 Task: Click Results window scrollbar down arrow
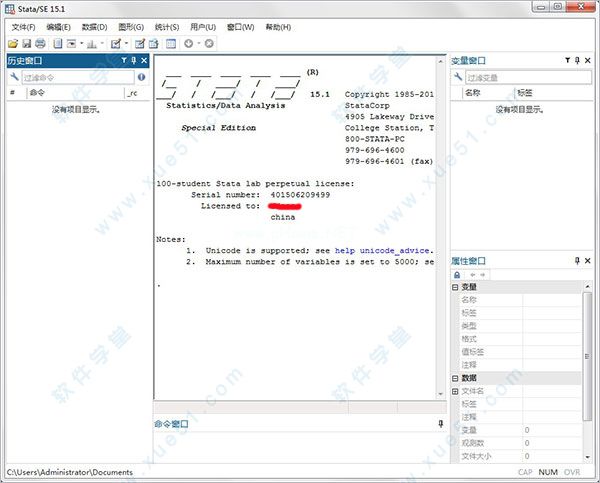pyautogui.click(x=440, y=394)
